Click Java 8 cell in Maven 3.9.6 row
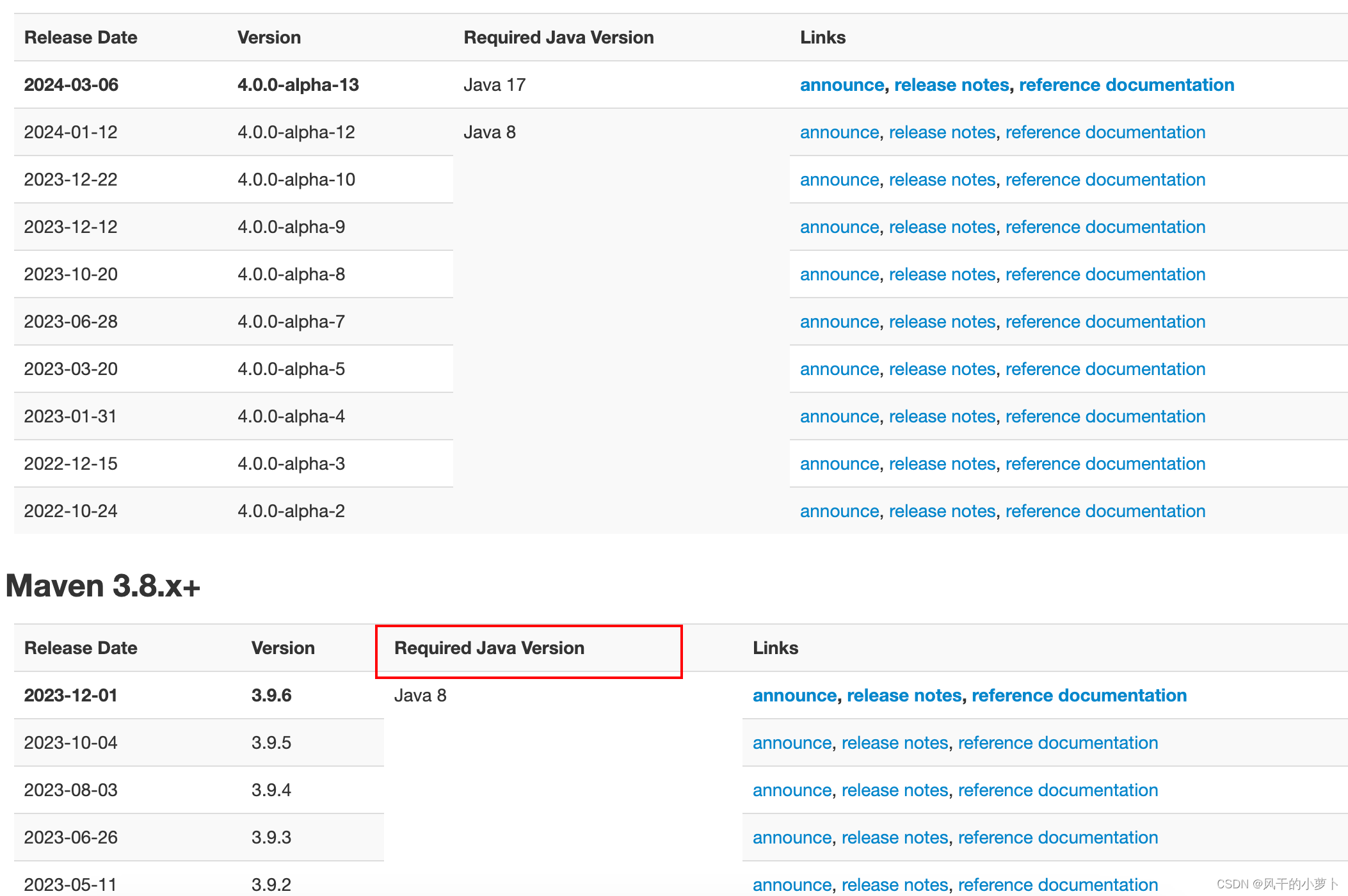Screen dimensions: 1348x896 click(x=421, y=695)
